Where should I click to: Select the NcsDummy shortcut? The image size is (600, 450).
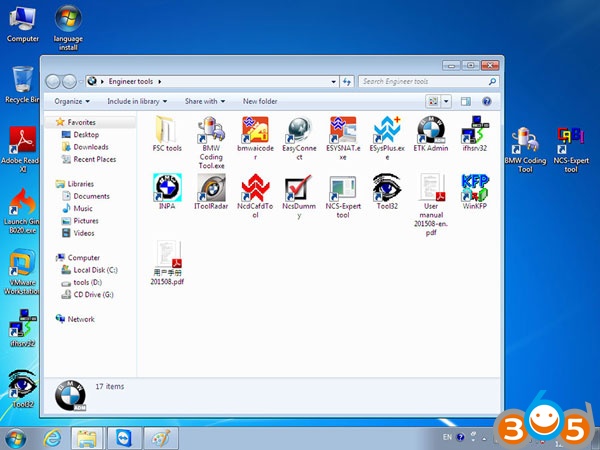pos(299,196)
